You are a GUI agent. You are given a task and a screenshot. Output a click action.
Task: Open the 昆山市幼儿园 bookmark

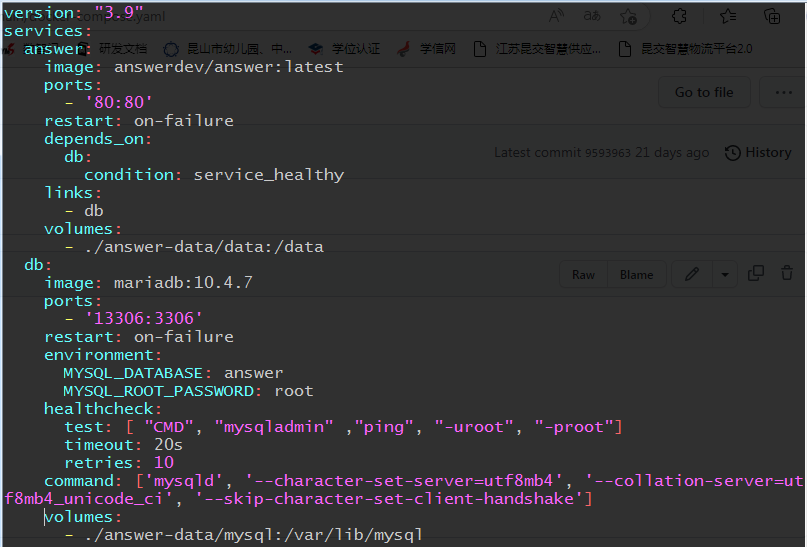point(227,49)
